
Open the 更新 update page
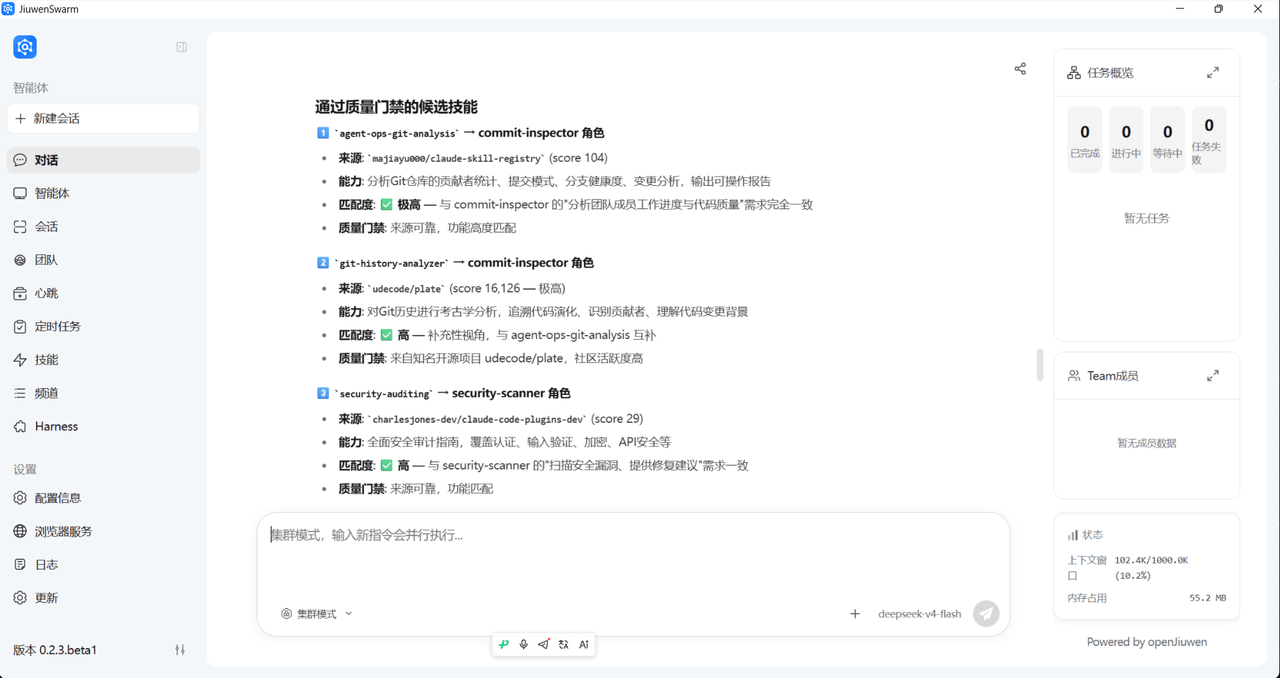pyautogui.click(x=103, y=598)
